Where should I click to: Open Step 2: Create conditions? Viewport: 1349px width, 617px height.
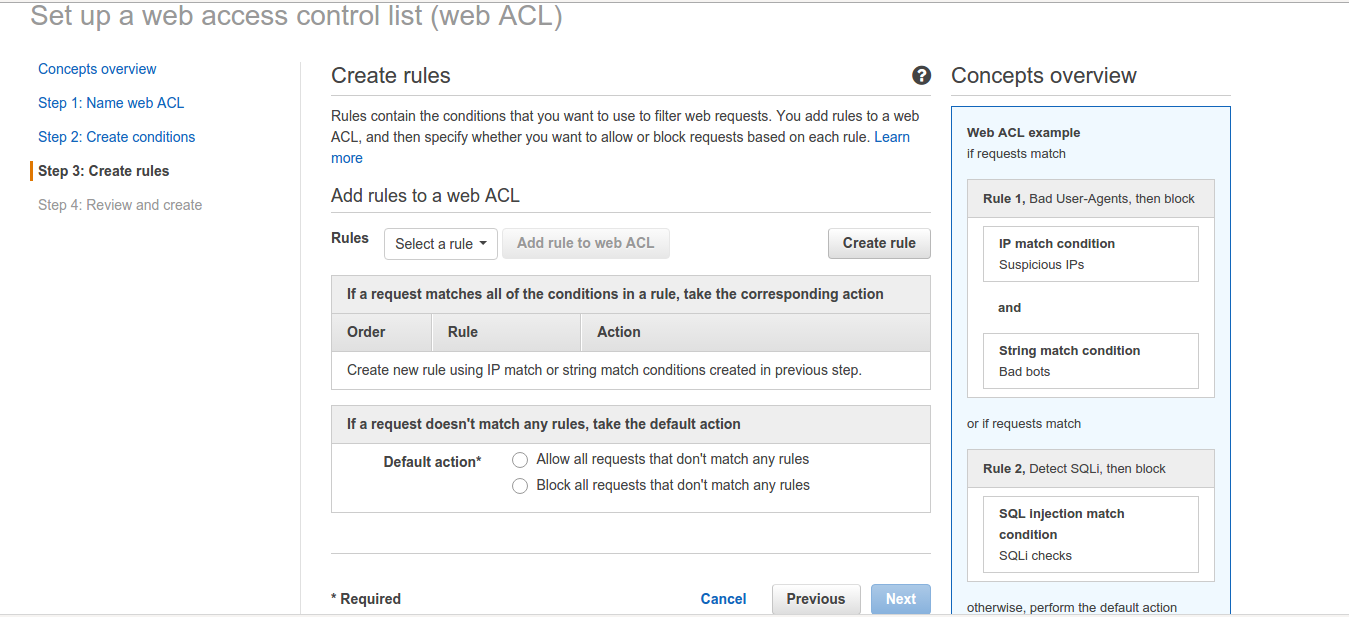click(116, 137)
